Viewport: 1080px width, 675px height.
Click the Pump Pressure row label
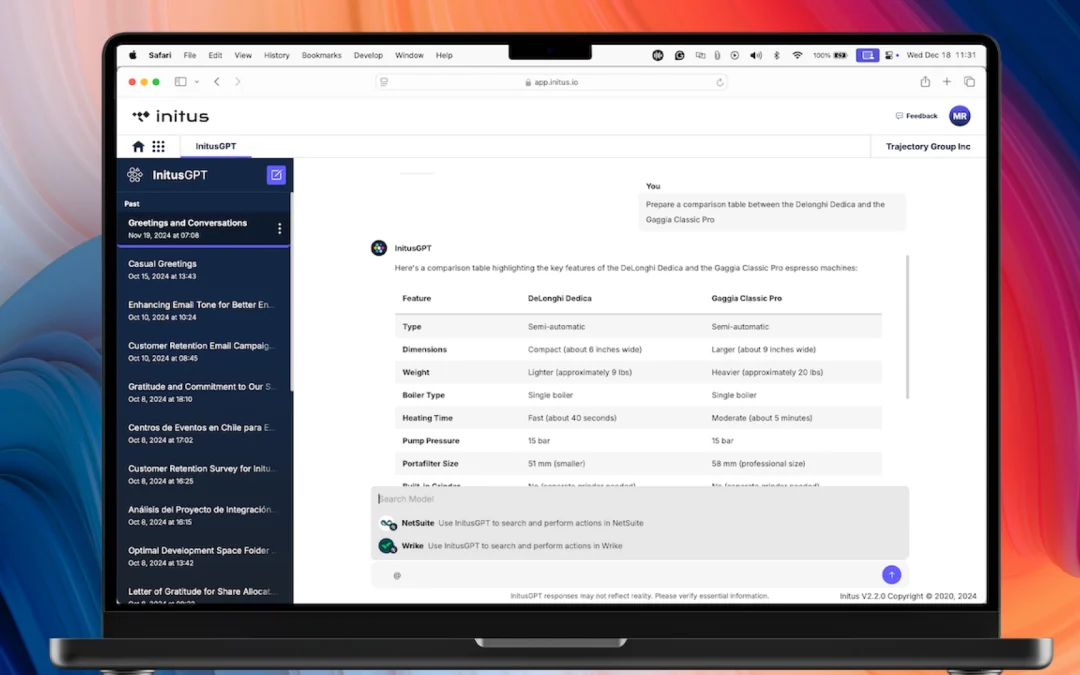430,441
